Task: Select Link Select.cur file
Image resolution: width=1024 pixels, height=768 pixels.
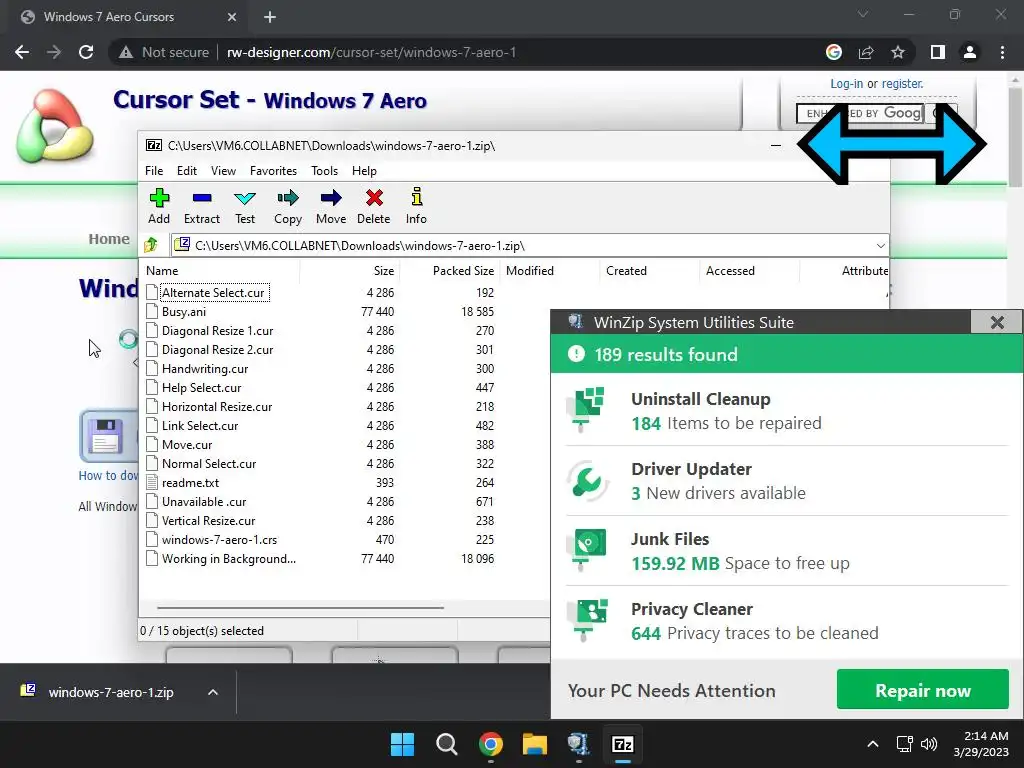Action: pyautogui.click(x=200, y=425)
